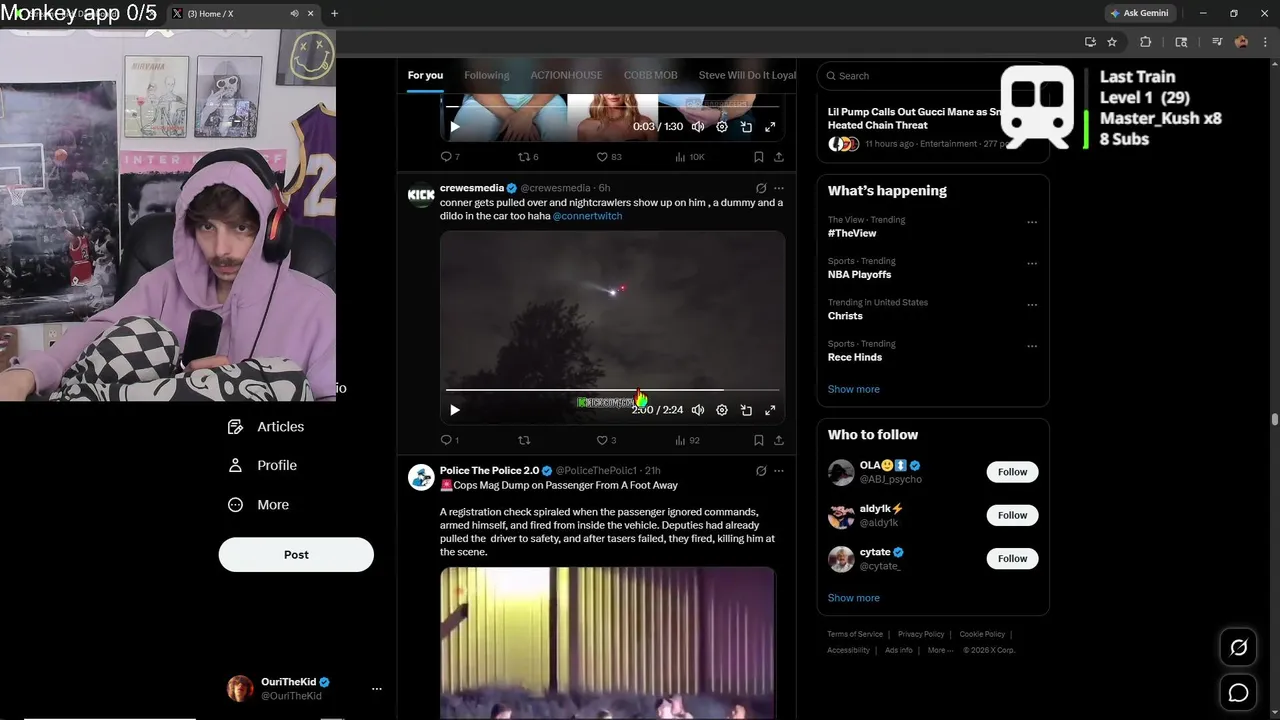Follow cytate account

click(x=1012, y=558)
